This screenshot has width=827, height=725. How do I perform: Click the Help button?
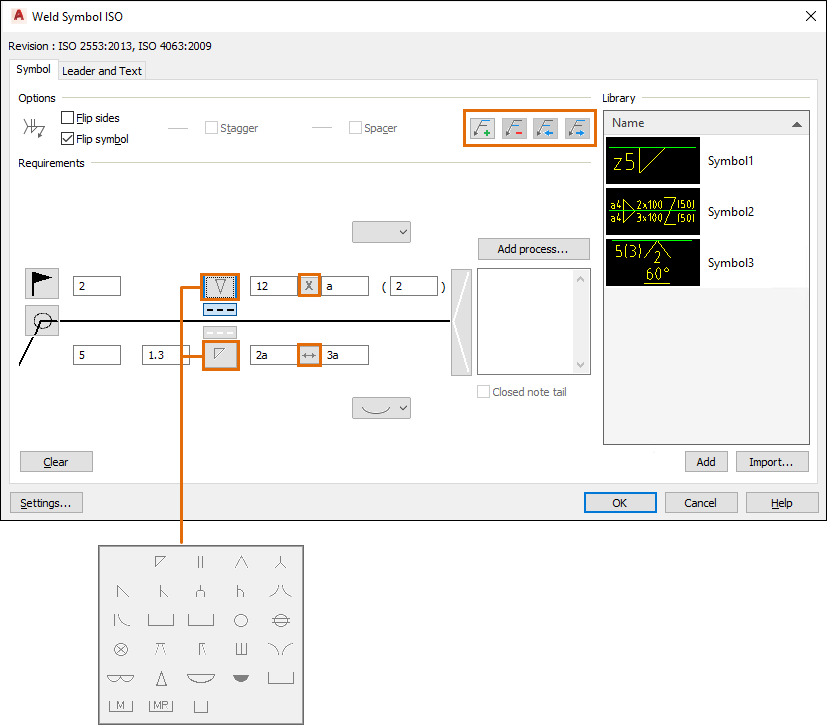point(782,503)
